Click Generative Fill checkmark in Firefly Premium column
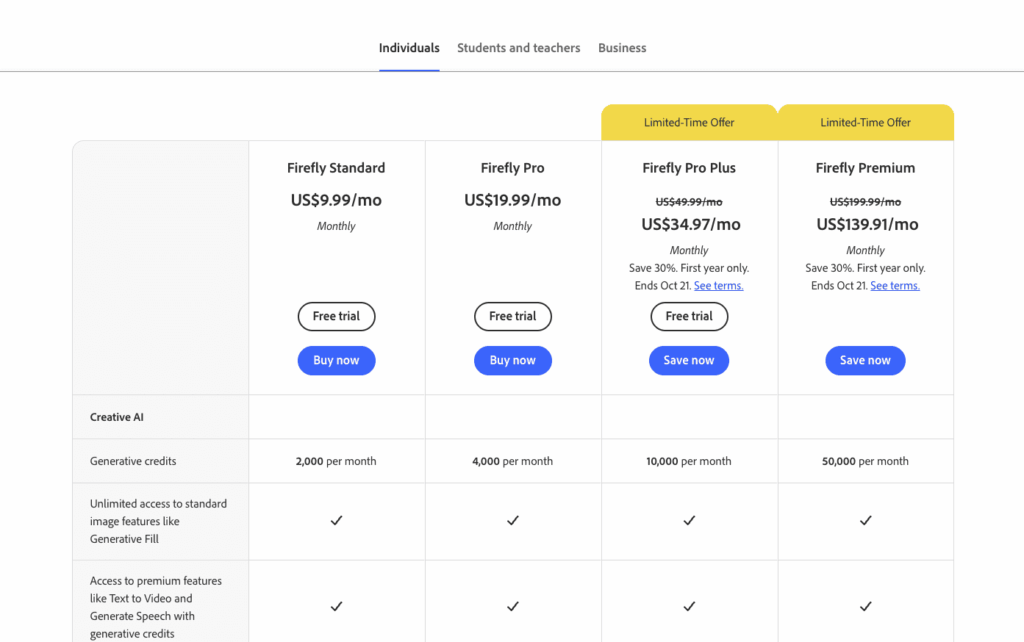Screen dimensions: 1024x642 865,521
